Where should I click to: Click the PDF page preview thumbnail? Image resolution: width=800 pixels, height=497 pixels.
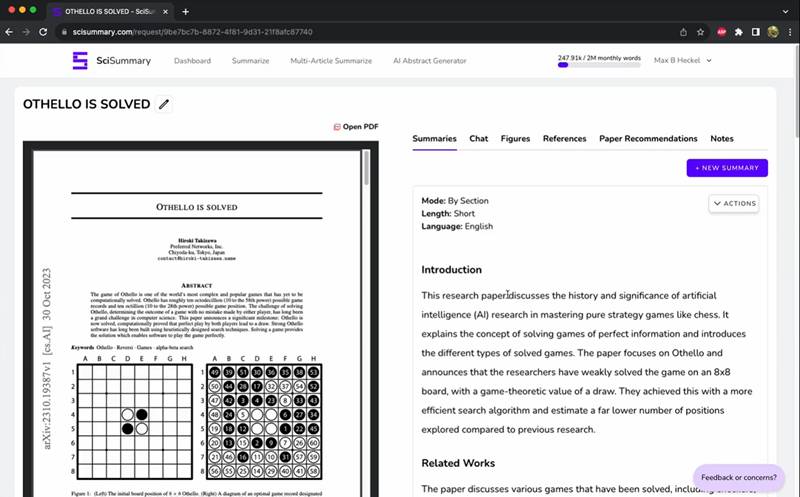(x=196, y=324)
